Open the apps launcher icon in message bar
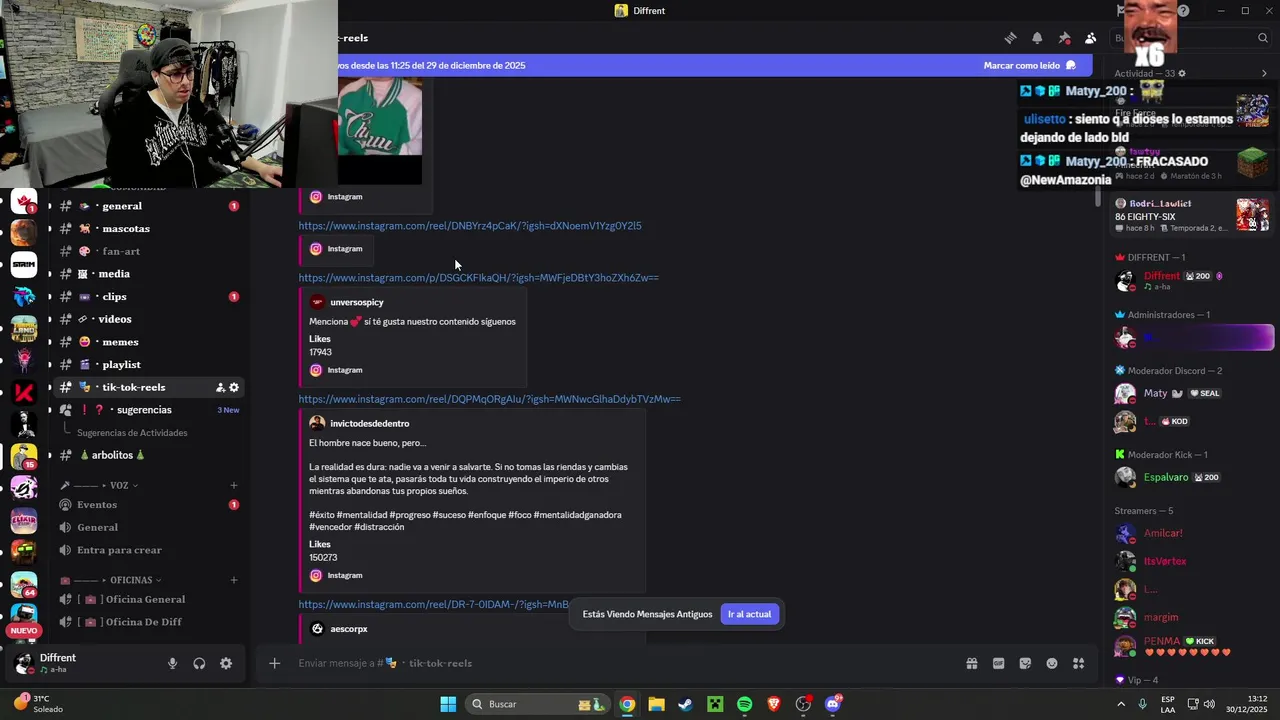The height and width of the screenshot is (720, 1280). coord(1079,663)
